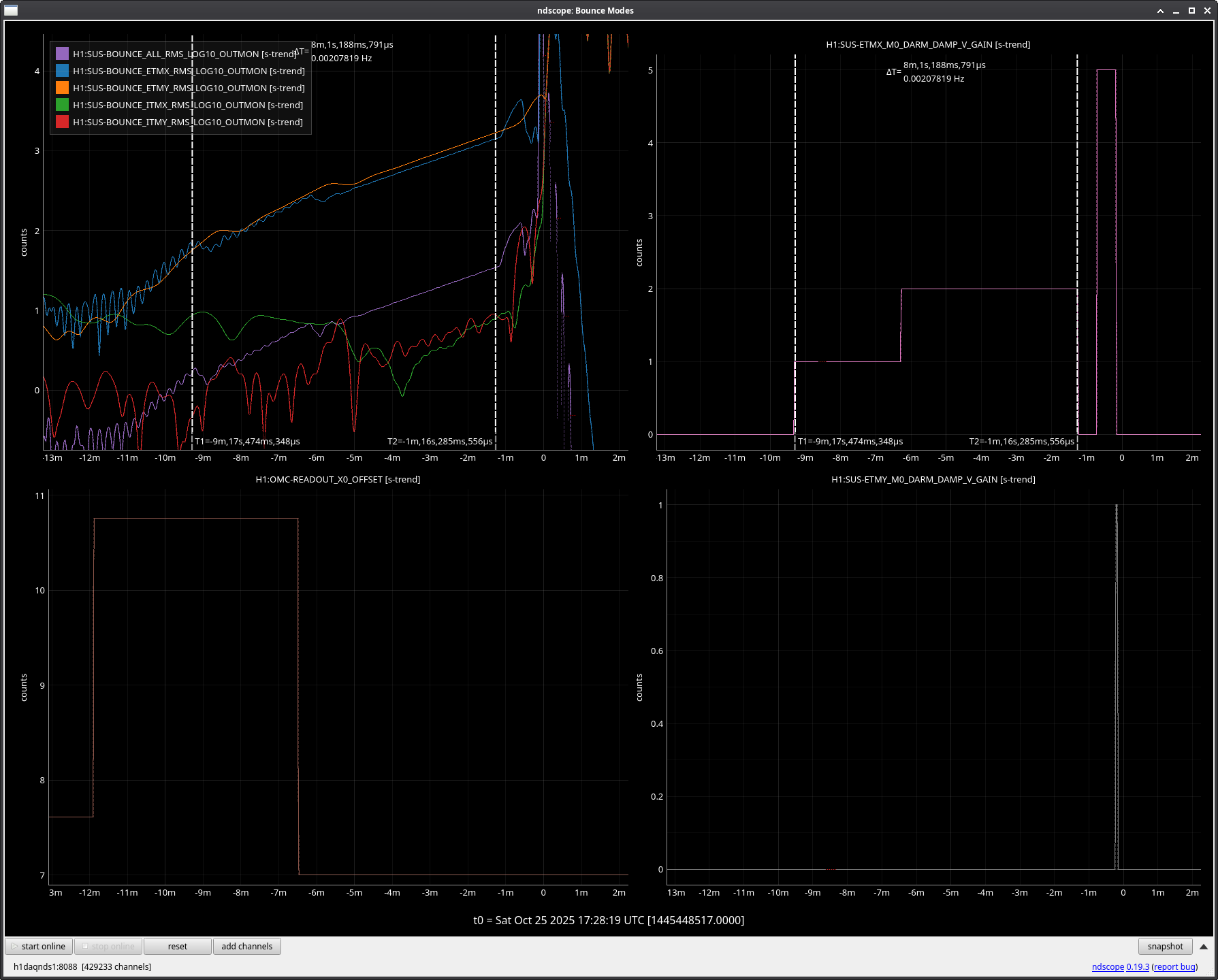The image size is (1218, 980).
Task: Select the T1 cursor label in Bounce plot
Action: point(247,442)
